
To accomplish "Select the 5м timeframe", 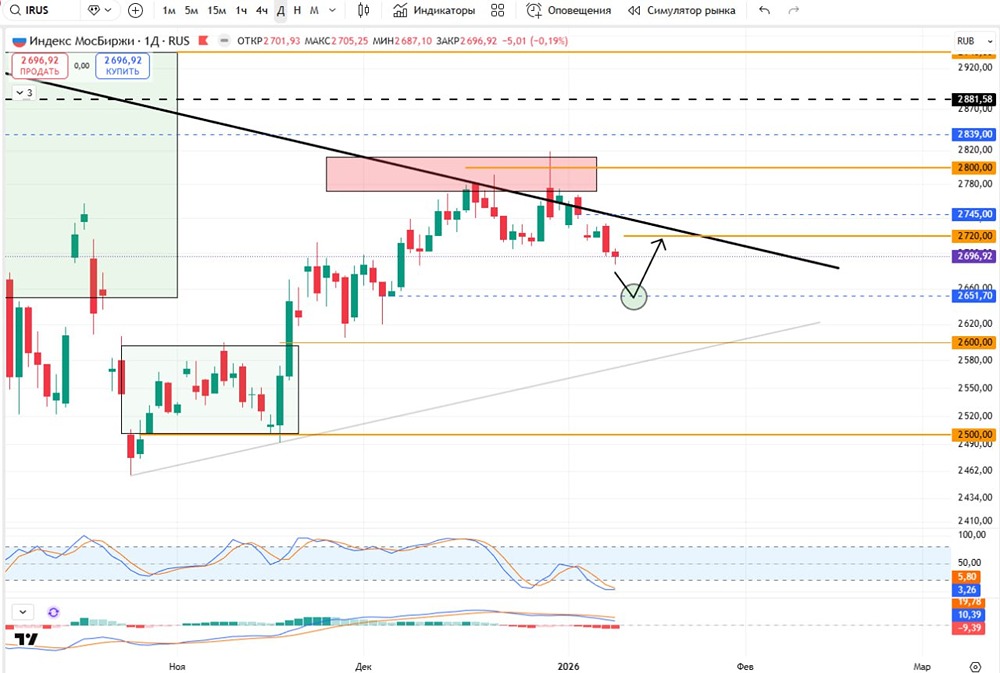I will click(x=191, y=10).
